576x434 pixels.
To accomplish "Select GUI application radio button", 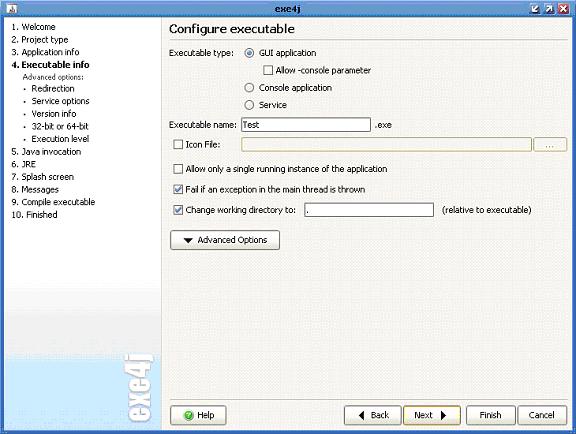I will click(x=249, y=53).
